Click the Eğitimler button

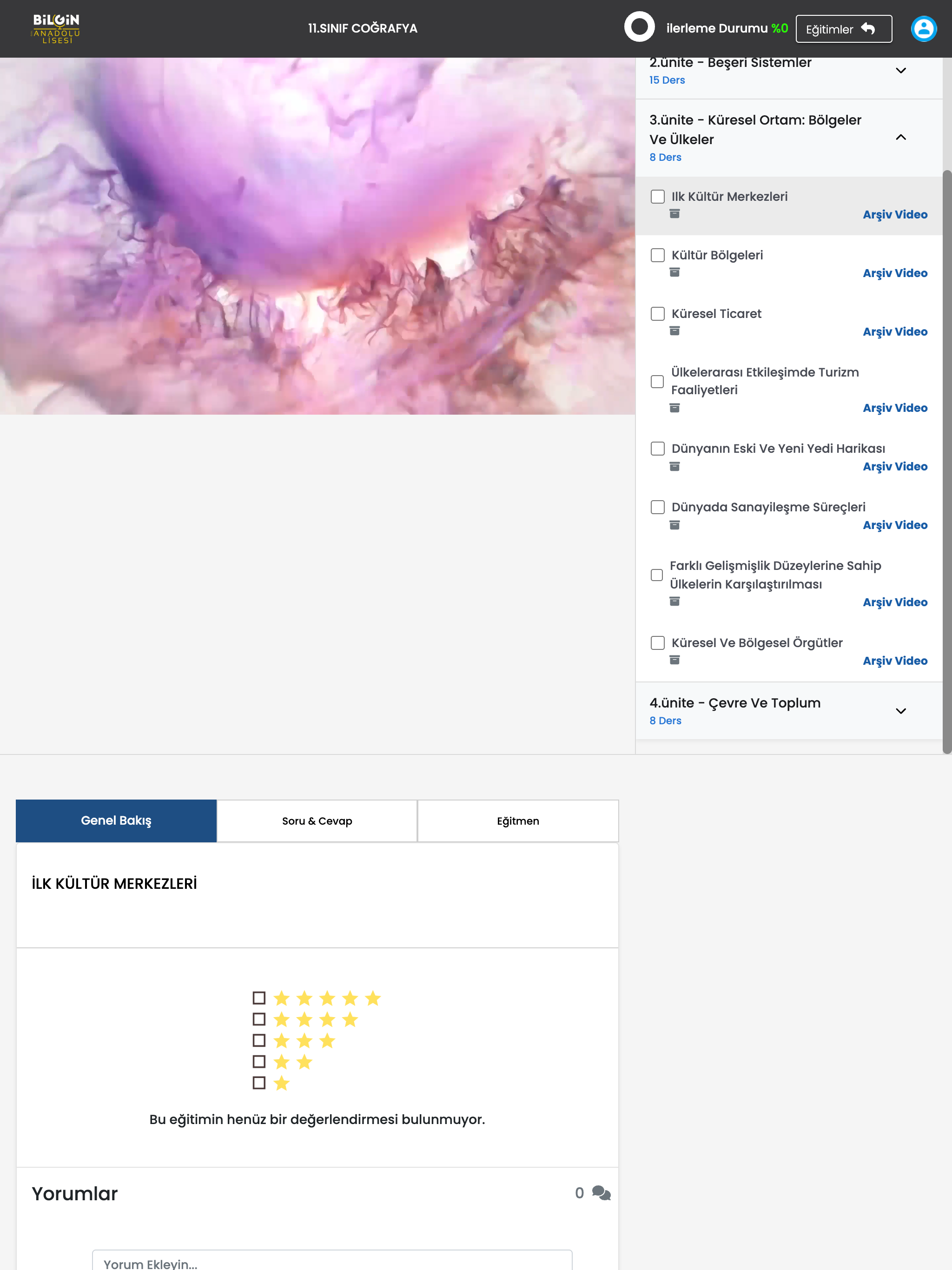click(x=844, y=29)
